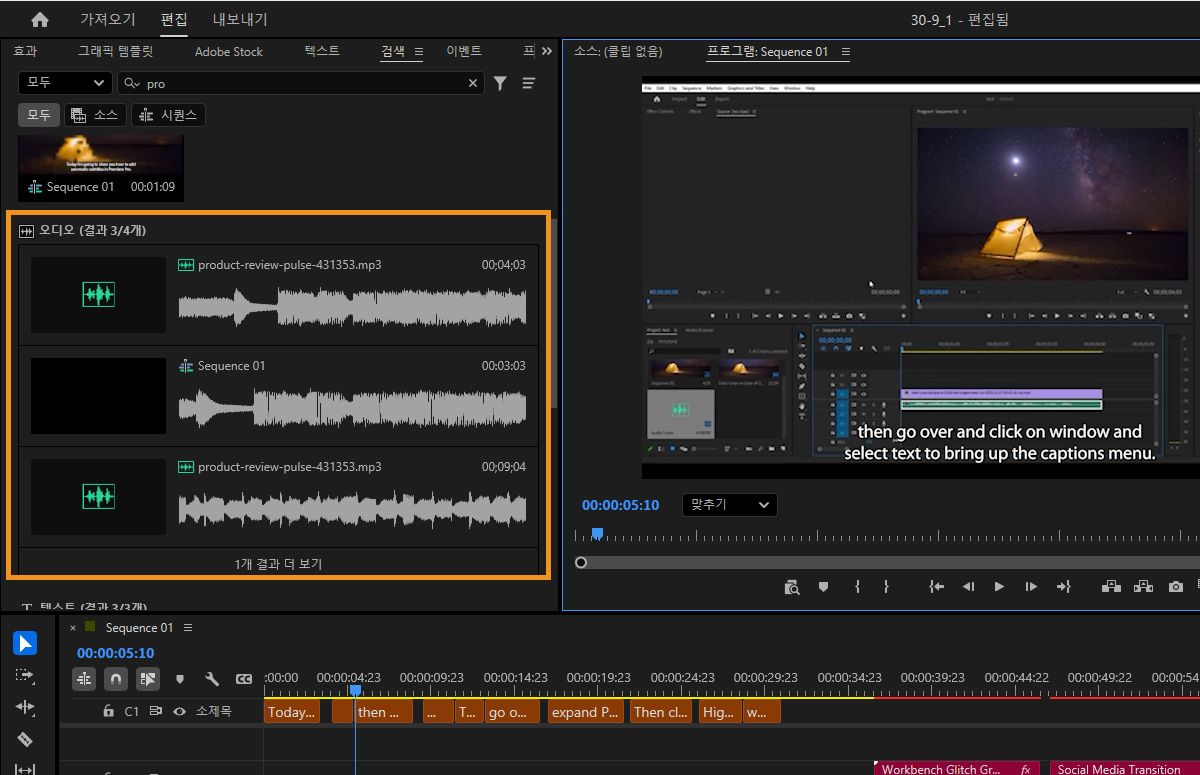Expand hidden panel tabs with double chevron
The width and height of the screenshot is (1200, 775).
(x=546, y=51)
